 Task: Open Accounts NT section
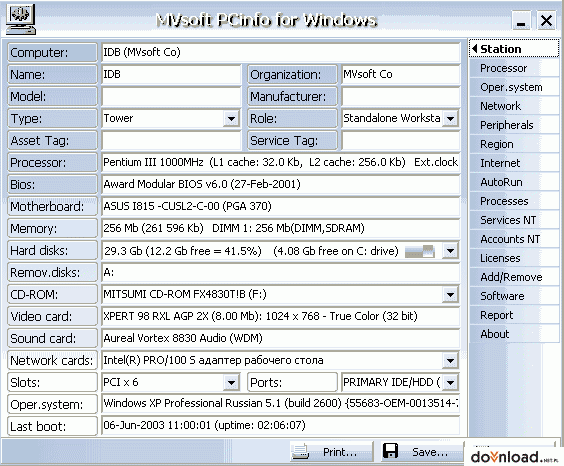[x=514, y=239]
